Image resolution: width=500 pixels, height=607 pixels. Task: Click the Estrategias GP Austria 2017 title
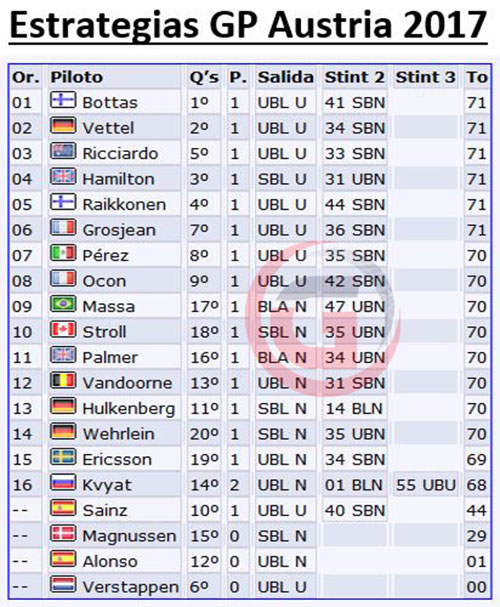click(248, 26)
